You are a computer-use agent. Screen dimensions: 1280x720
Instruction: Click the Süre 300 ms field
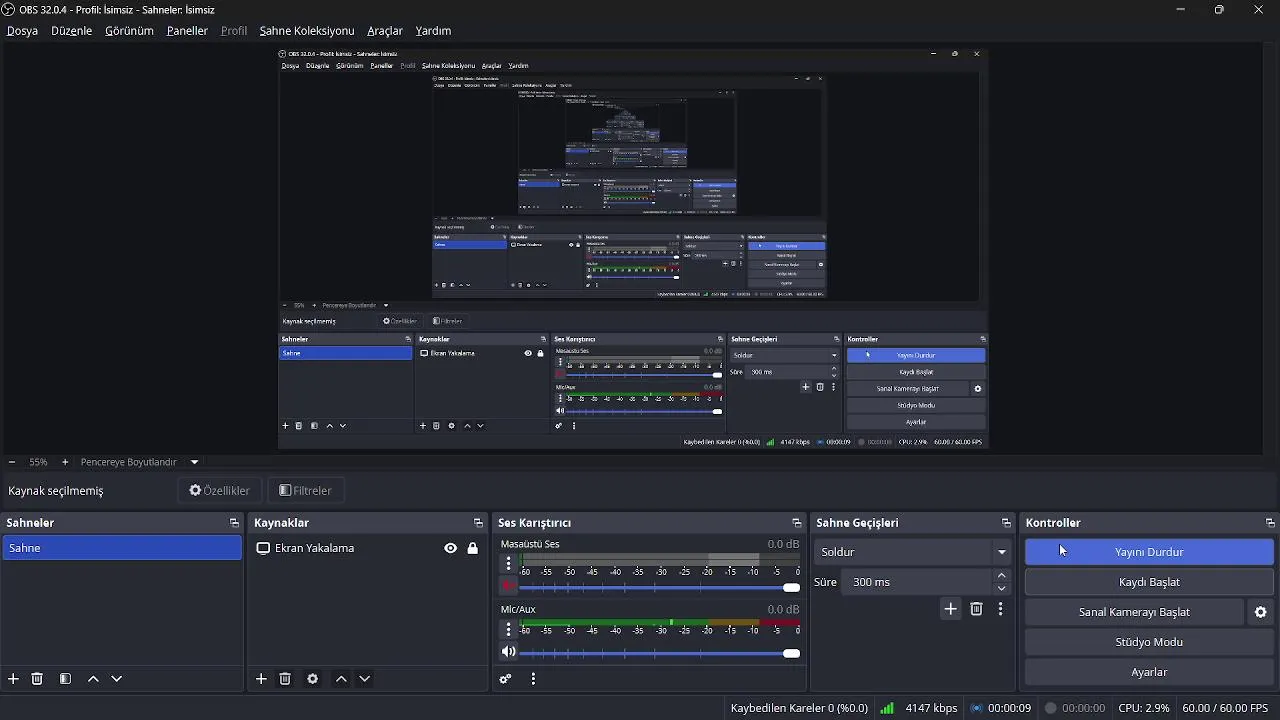pyautogui.click(x=917, y=582)
